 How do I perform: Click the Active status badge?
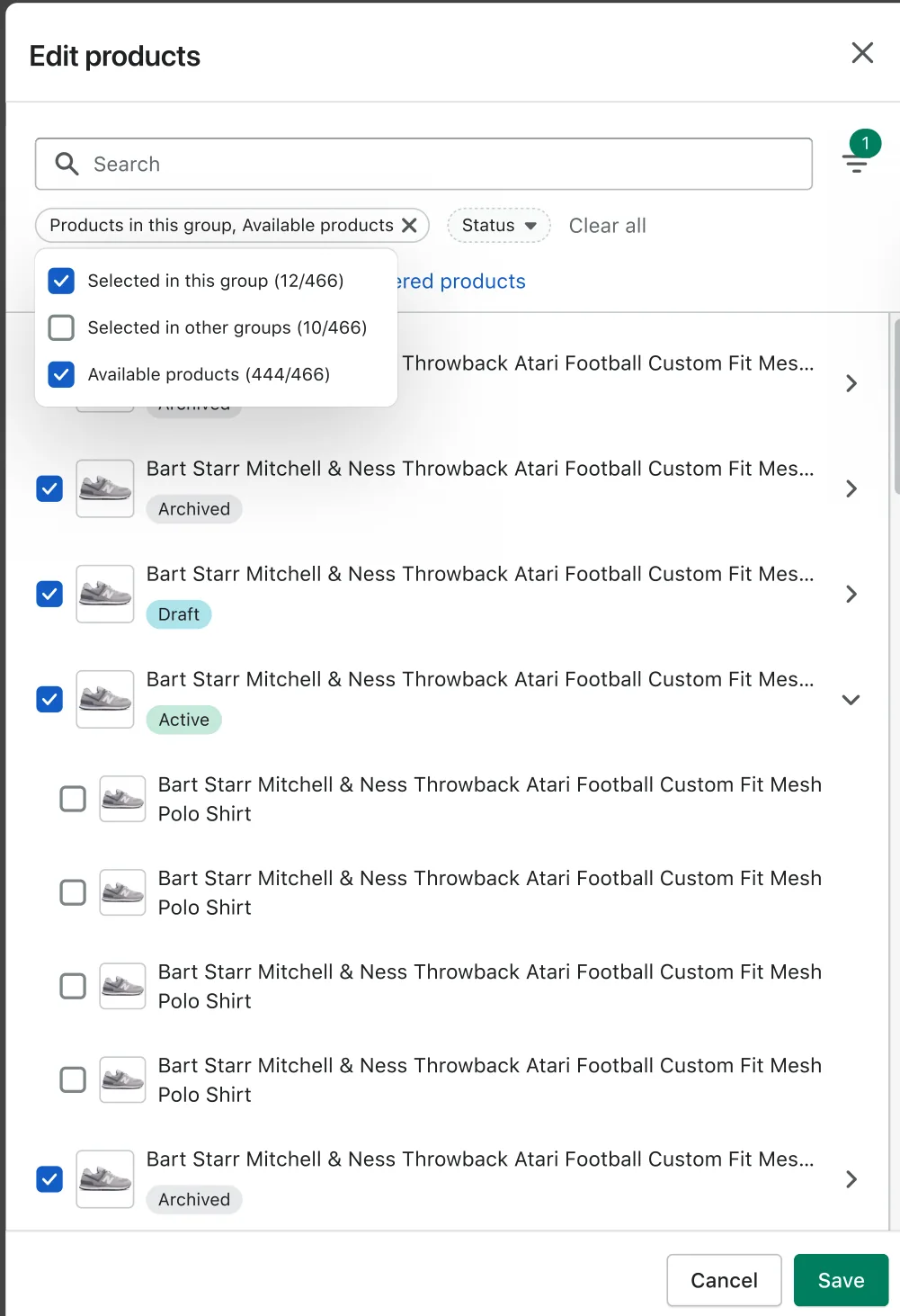(184, 720)
